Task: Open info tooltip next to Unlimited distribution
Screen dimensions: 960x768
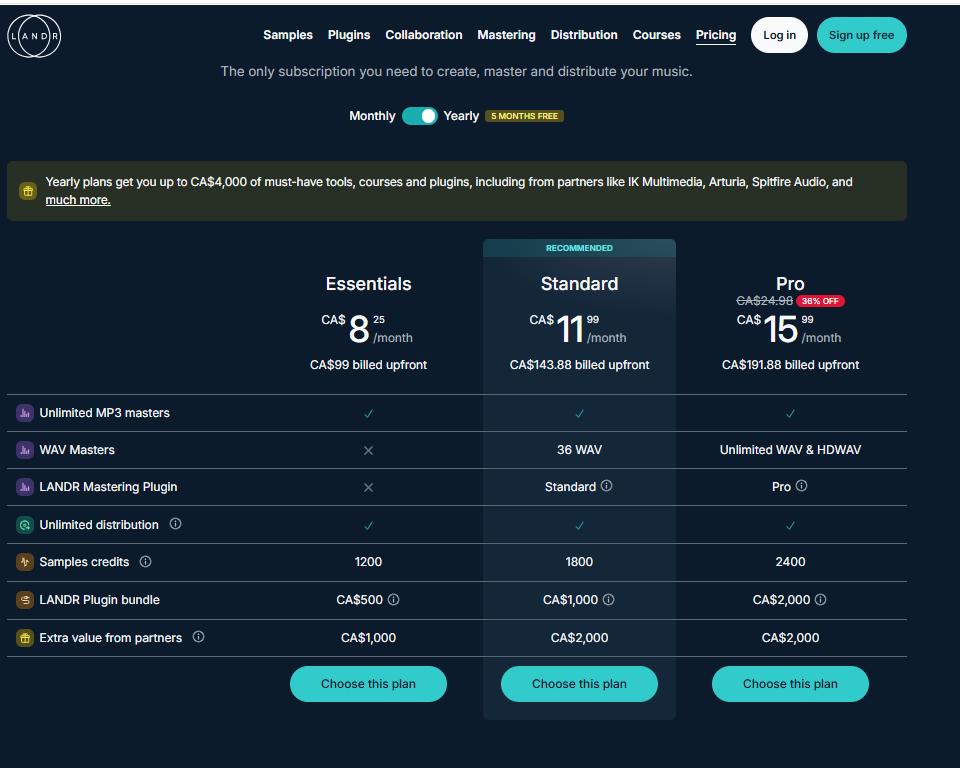Action: (175, 524)
